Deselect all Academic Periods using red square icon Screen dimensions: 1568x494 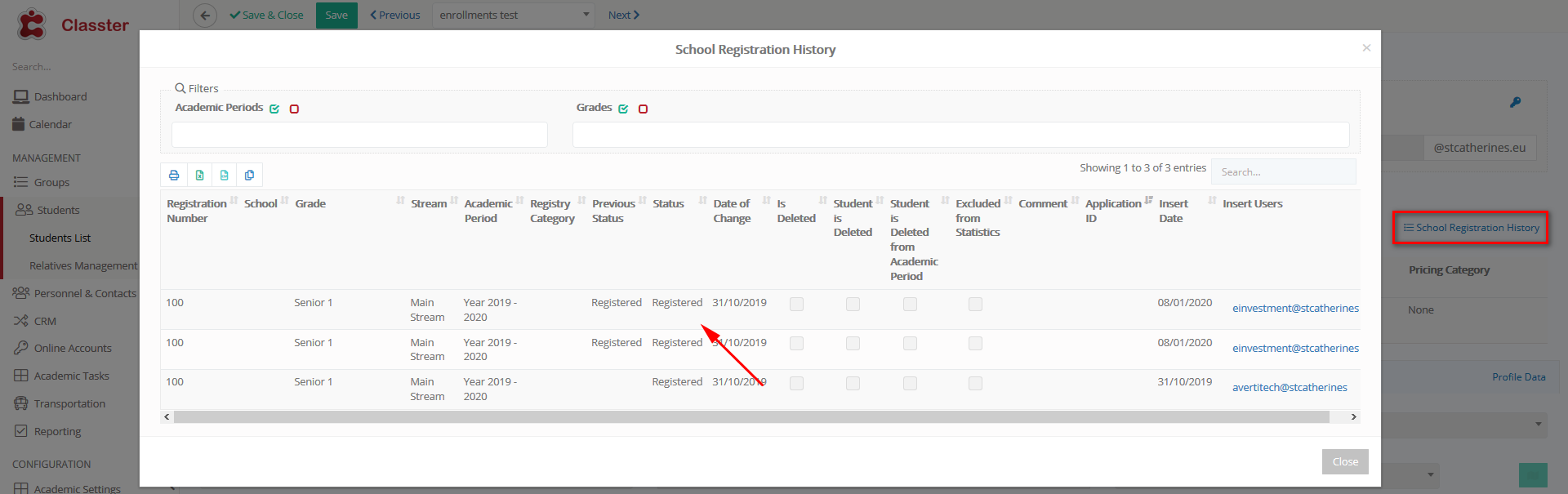pyautogui.click(x=294, y=109)
